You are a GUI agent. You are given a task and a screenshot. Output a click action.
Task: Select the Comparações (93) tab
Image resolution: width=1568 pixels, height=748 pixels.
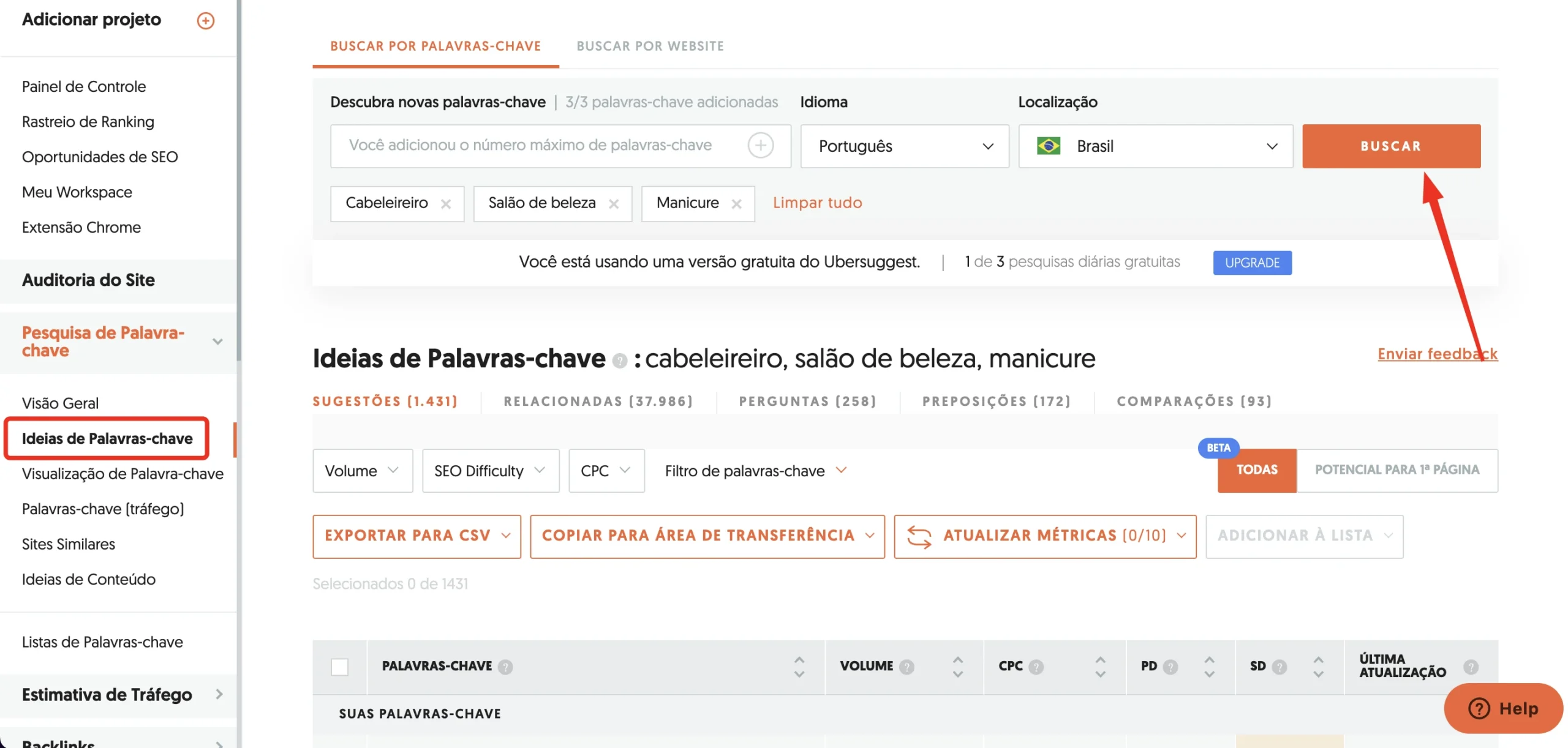[x=1193, y=401]
